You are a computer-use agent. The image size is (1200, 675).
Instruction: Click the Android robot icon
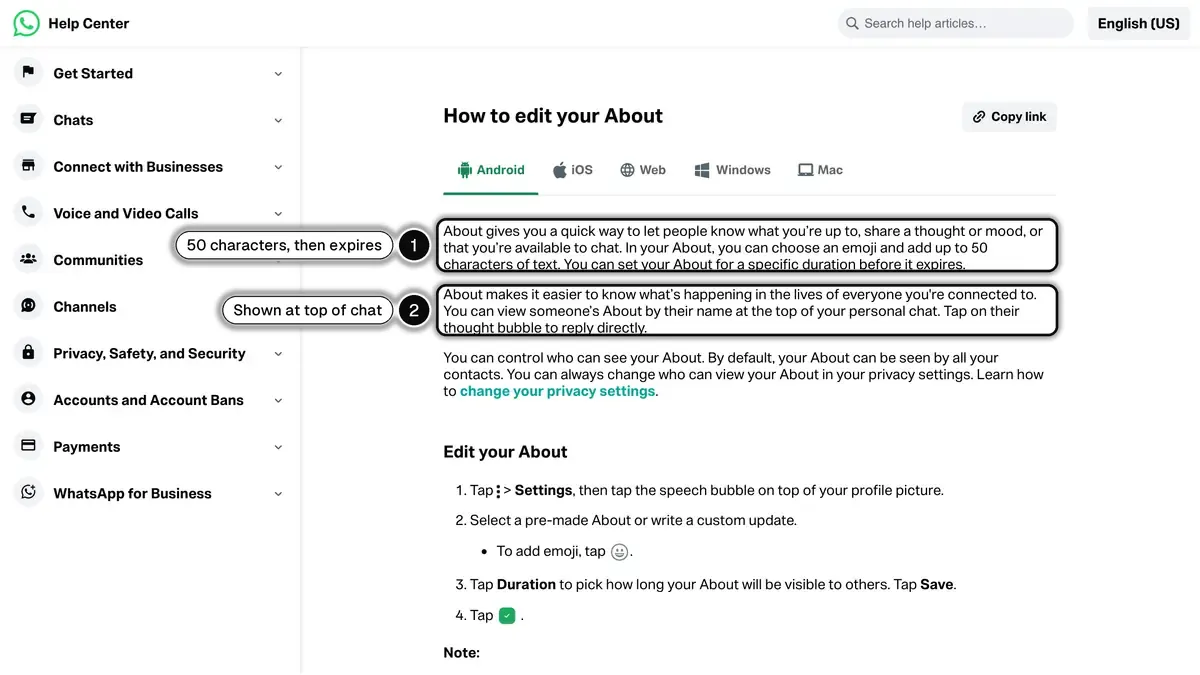464,170
